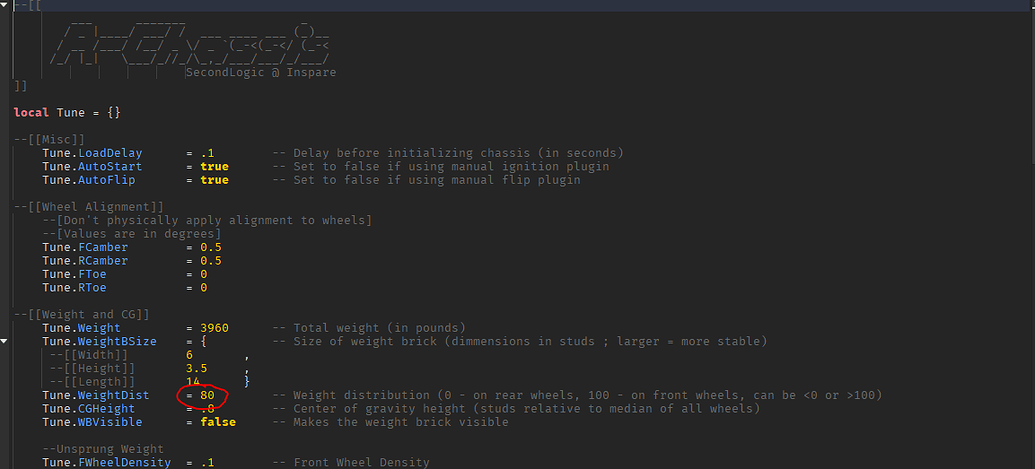The image size is (1035, 469).
Task: Collapse the header comment block fold arrow
Action: 5,6
